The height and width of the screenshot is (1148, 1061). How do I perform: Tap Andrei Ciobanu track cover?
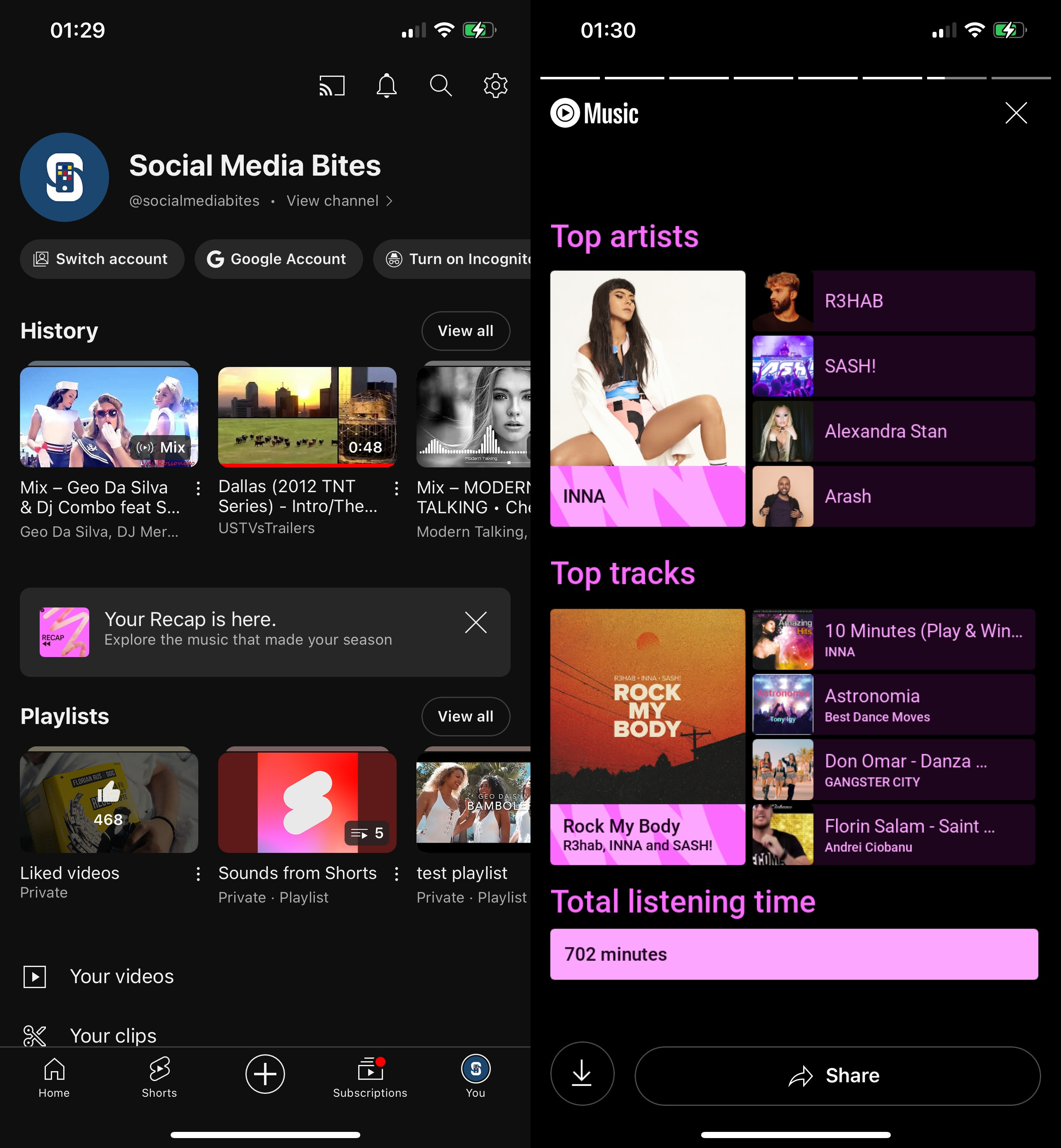pos(783,834)
